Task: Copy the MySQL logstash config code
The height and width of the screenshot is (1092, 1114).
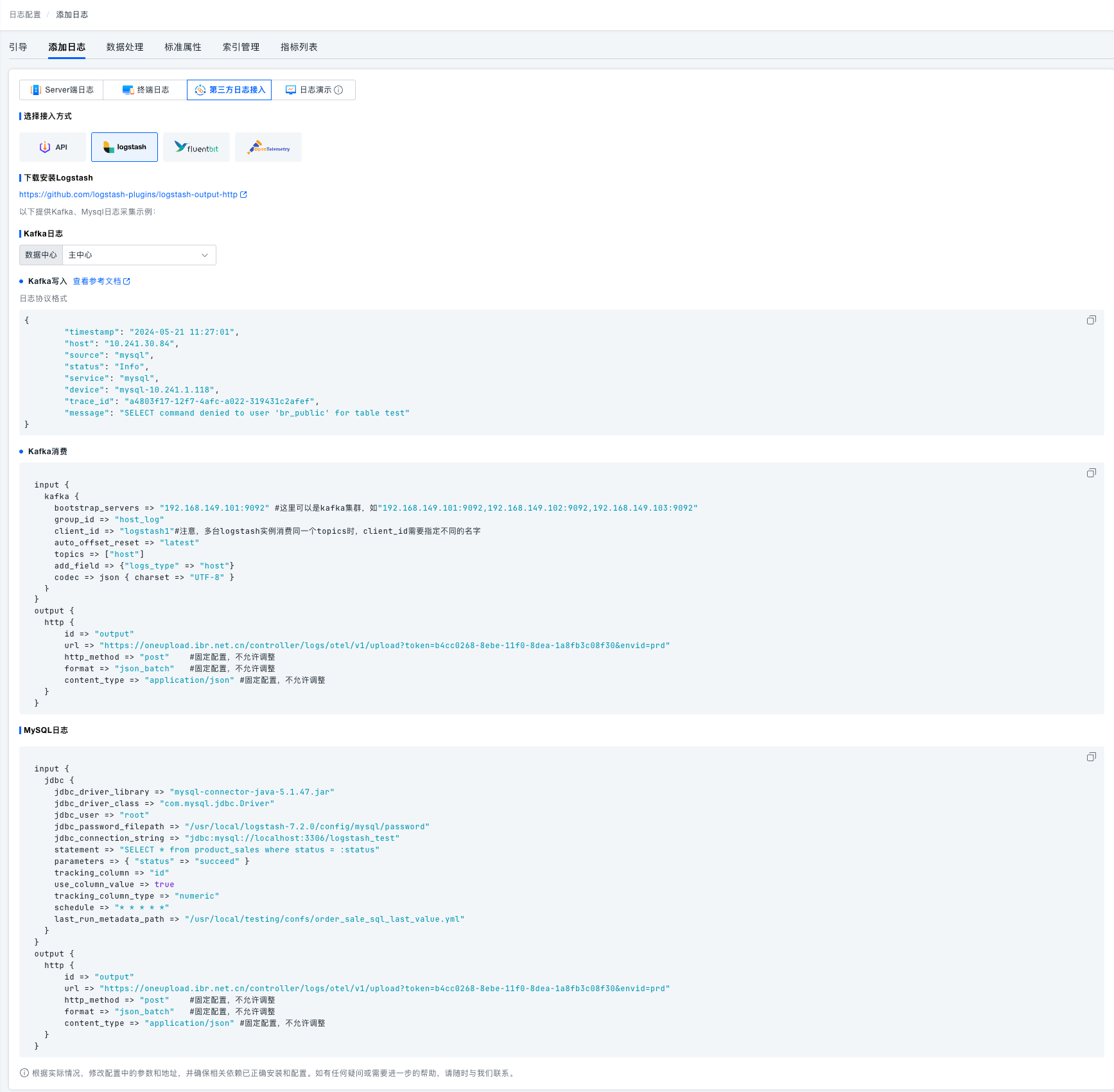Action: click(x=1091, y=757)
